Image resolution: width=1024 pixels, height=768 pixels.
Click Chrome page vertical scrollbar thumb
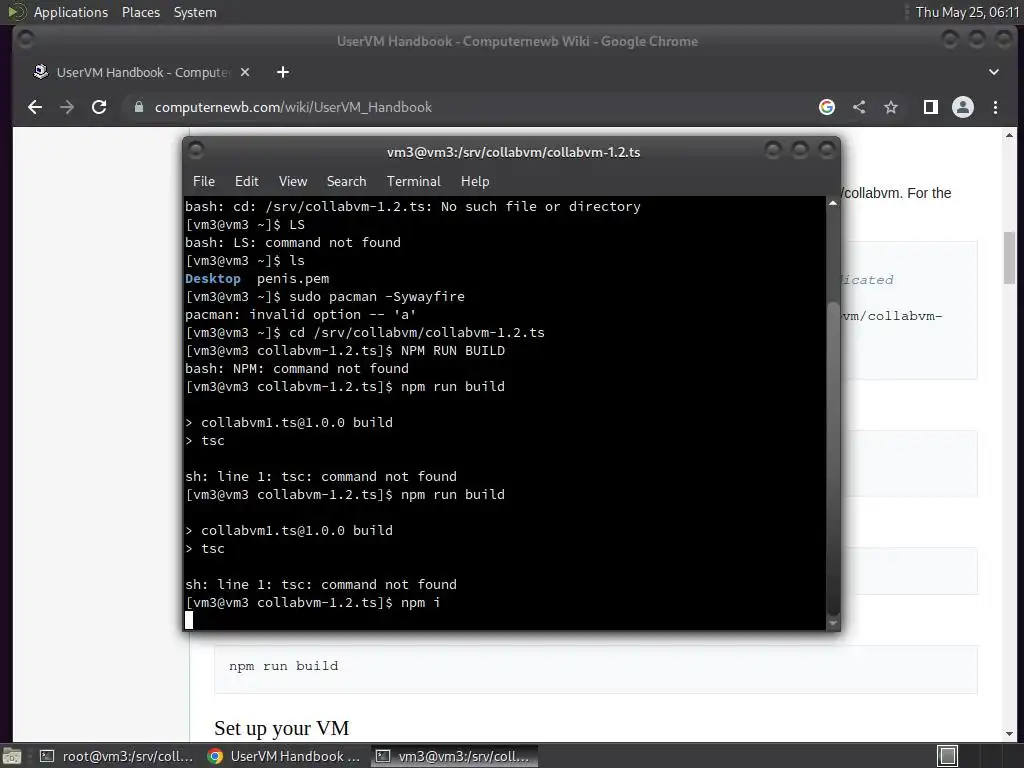(x=1009, y=257)
